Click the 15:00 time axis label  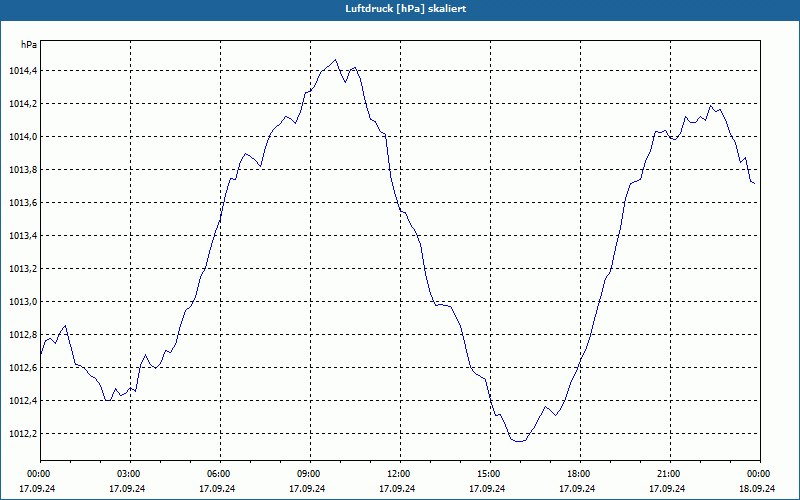point(490,474)
